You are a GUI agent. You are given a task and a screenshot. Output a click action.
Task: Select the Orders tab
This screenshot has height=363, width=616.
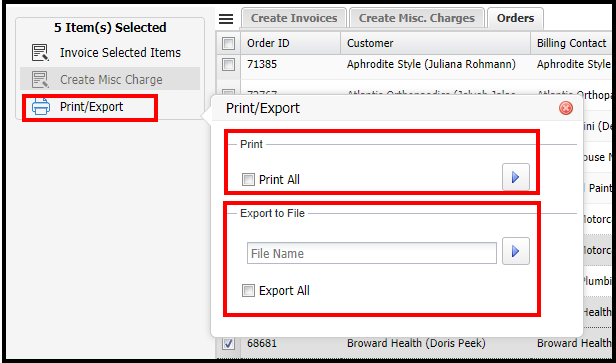point(515,18)
